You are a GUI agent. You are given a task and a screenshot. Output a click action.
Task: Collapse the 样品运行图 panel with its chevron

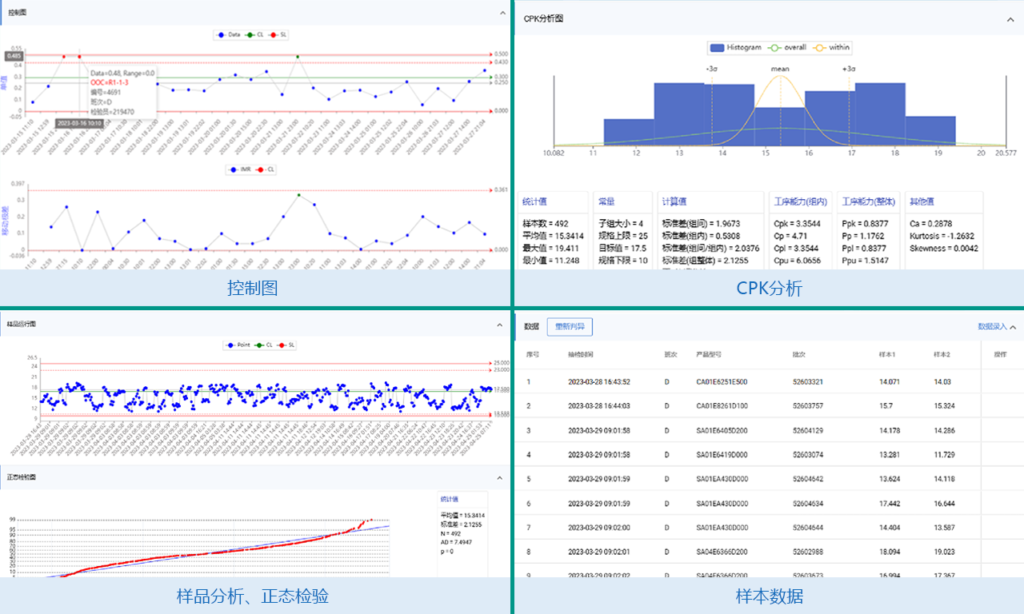(500, 325)
